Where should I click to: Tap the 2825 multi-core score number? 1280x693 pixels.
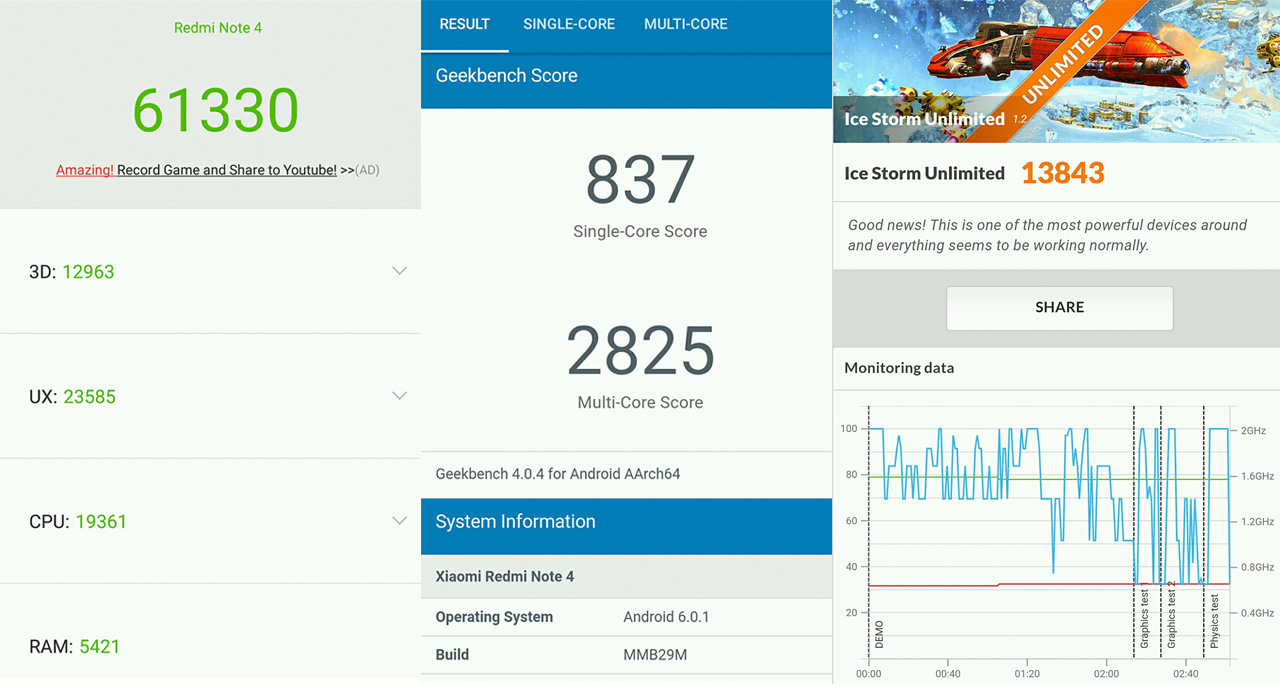tap(640, 350)
